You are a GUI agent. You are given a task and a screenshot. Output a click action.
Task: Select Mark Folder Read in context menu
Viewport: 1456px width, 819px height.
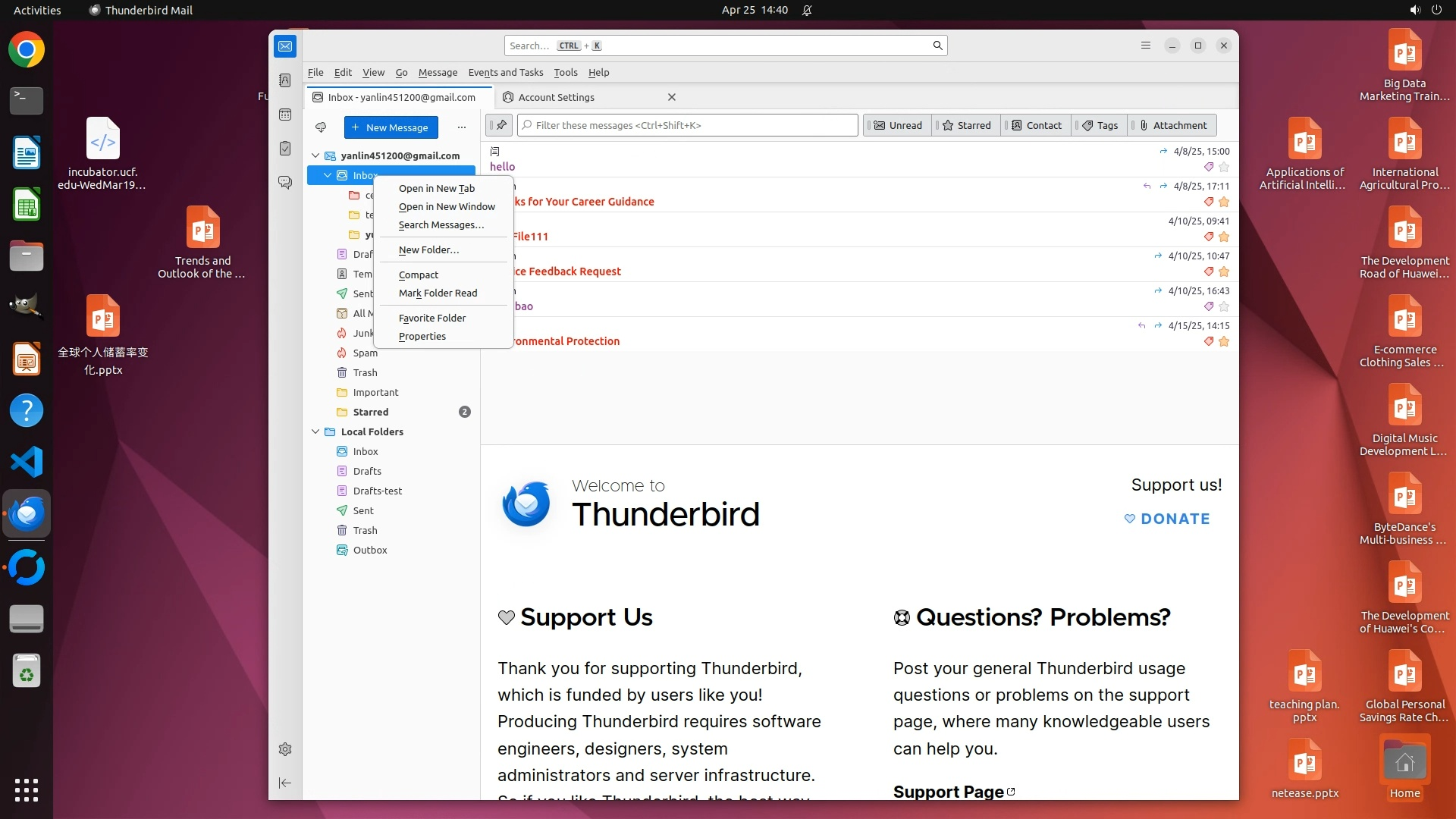[438, 293]
